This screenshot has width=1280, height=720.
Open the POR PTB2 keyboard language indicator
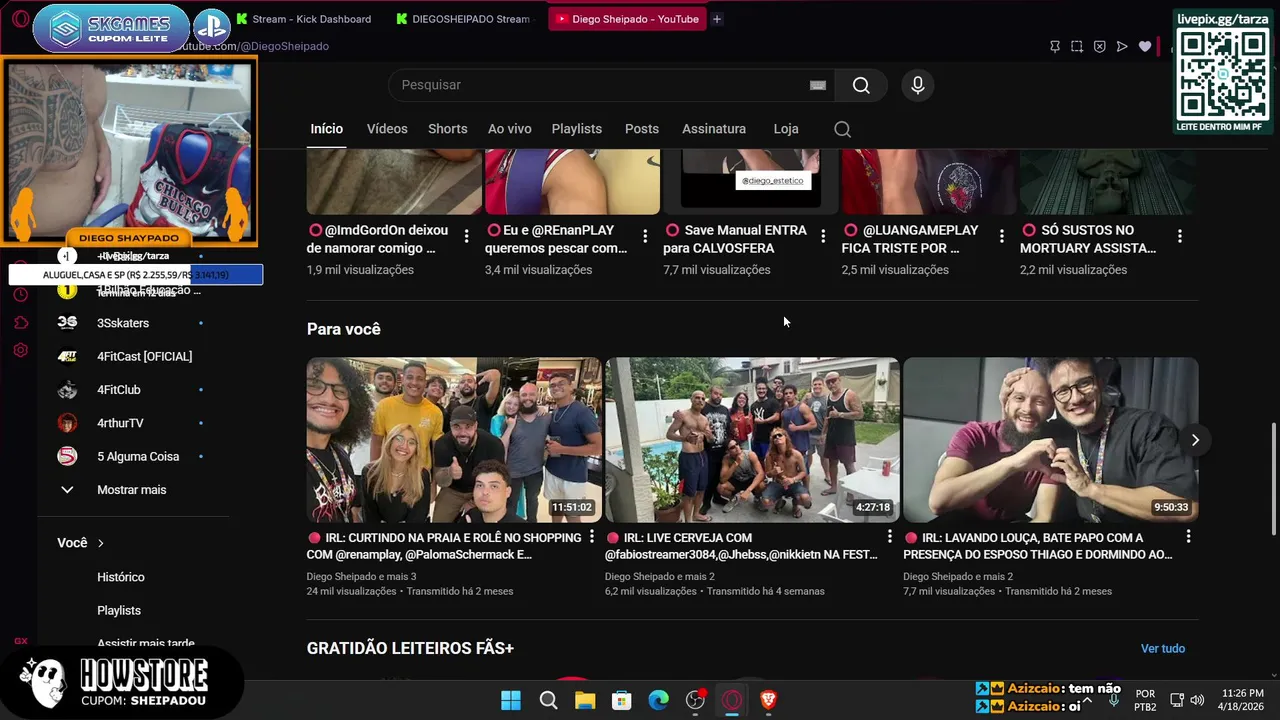(x=1145, y=700)
